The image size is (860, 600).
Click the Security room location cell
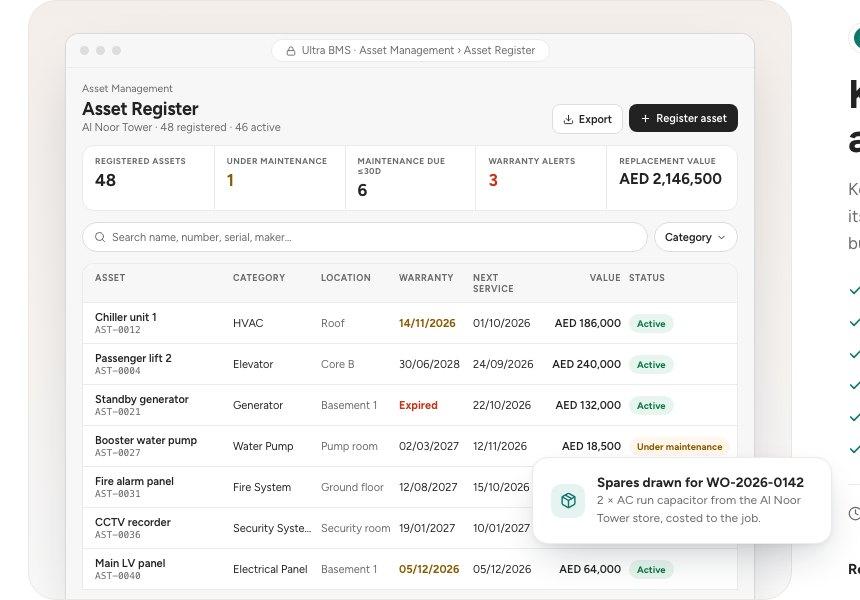(x=355, y=528)
